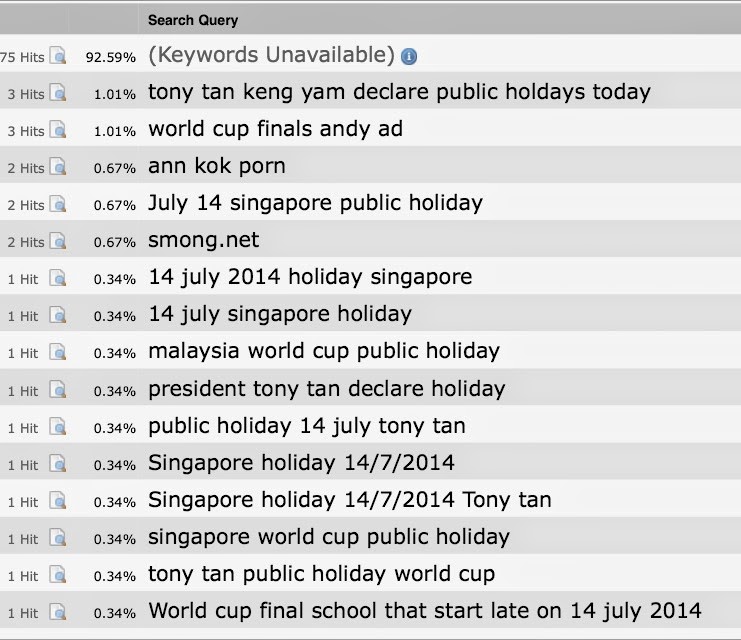Open magnifier icon for president tony tan declare holiday
Viewport: 741px width, 640px height.
click(x=58, y=389)
